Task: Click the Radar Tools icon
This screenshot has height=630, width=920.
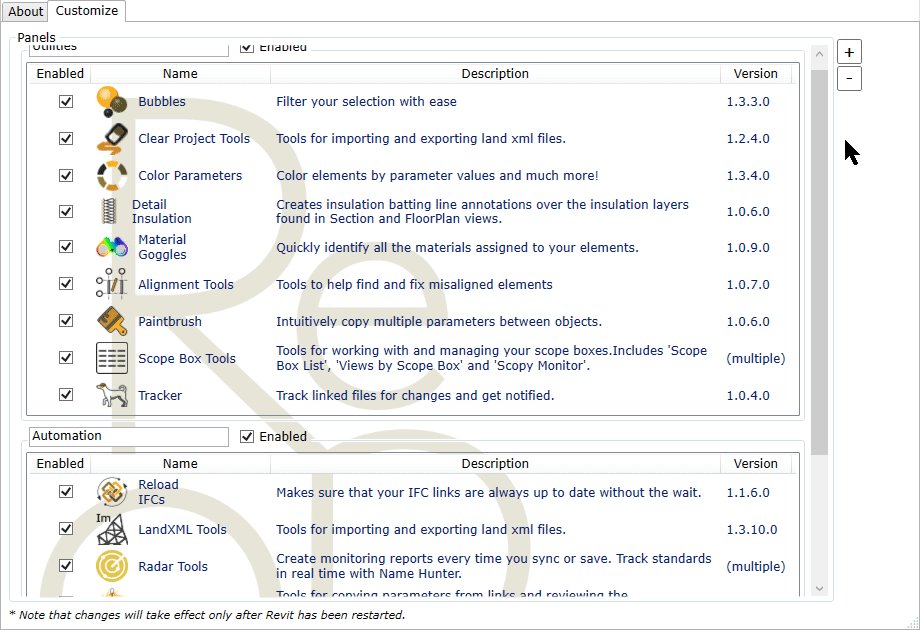Action: click(x=111, y=566)
